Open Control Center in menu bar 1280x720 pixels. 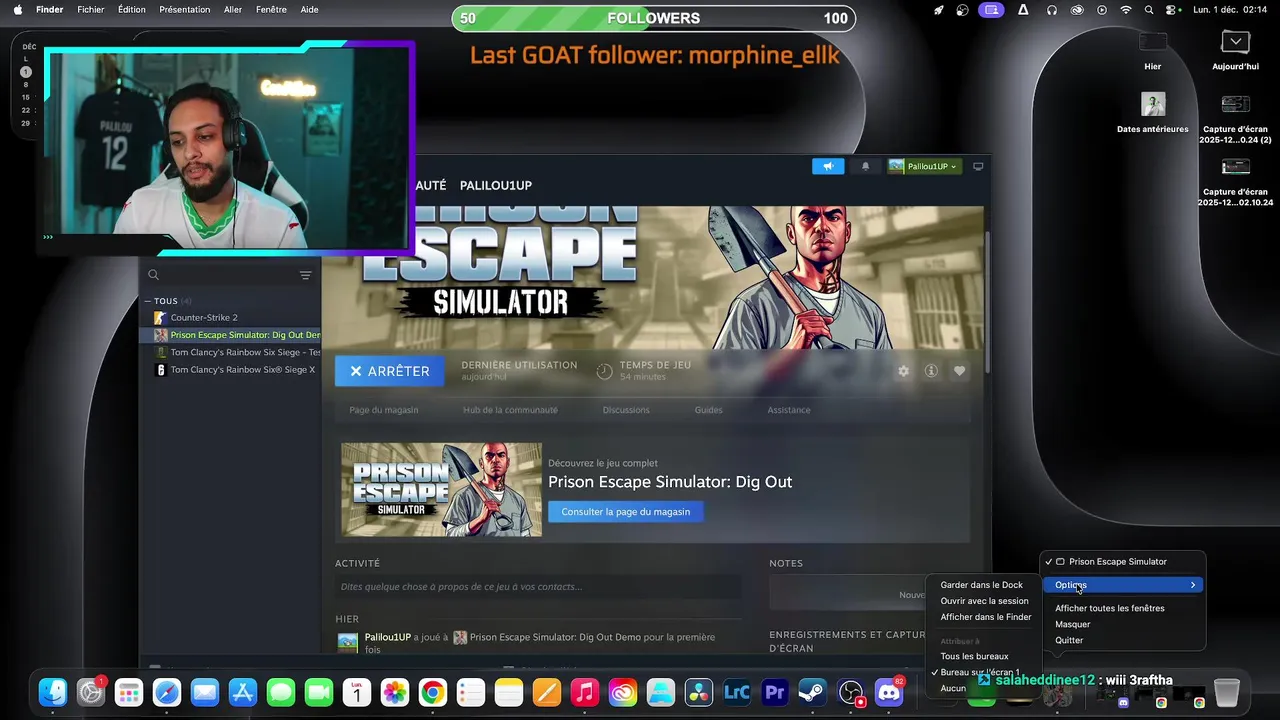[1172, 10]
